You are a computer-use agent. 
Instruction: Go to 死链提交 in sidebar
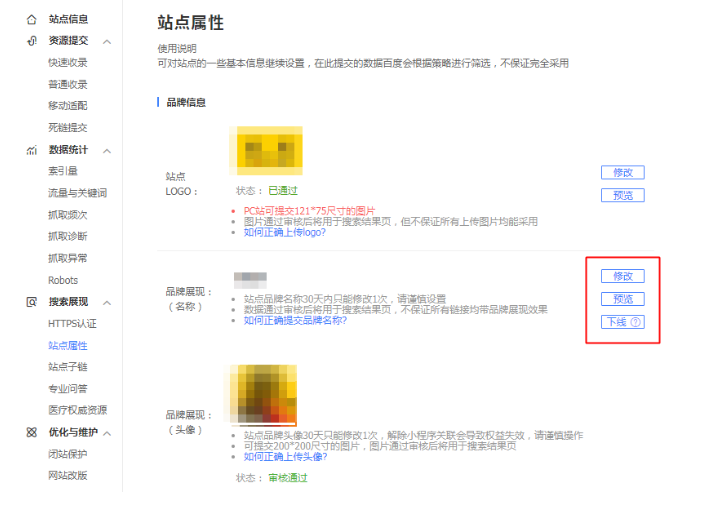tap(67, 128)
